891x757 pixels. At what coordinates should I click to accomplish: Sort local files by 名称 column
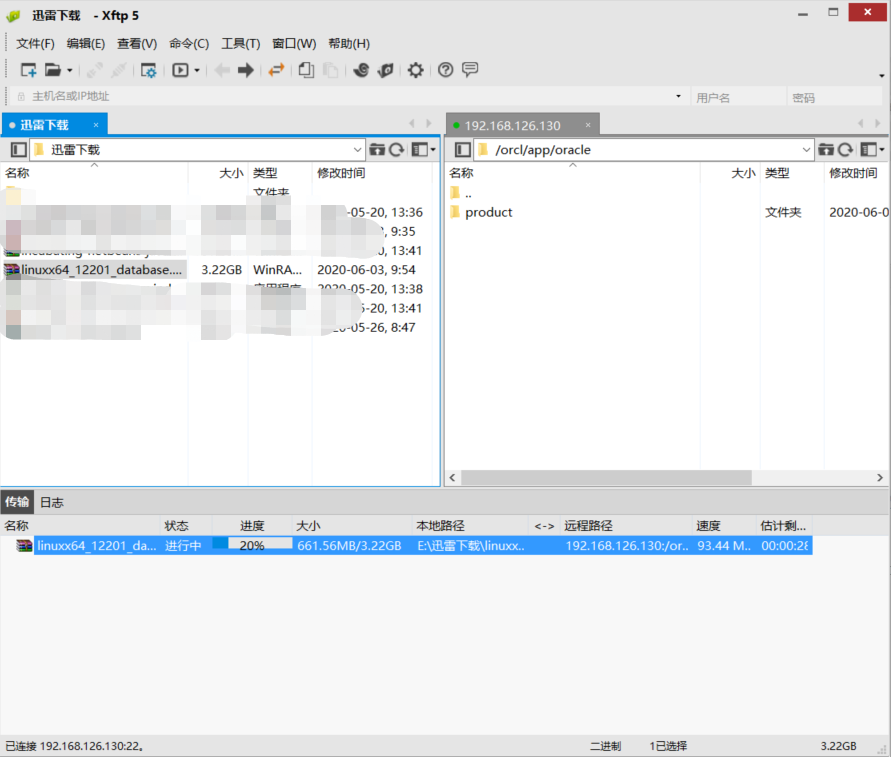pos(94,173)
